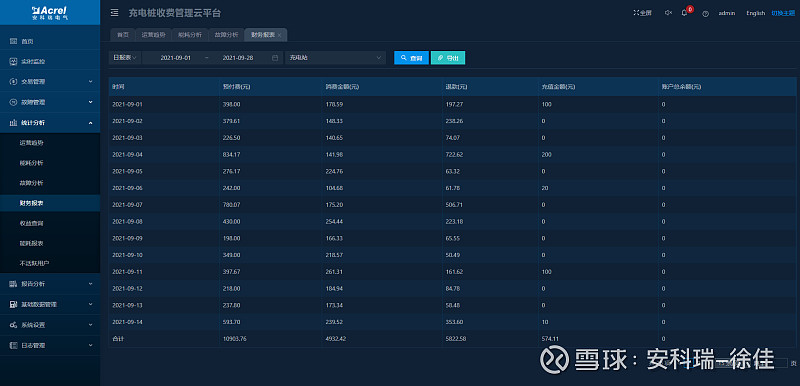Click the 261.31 consumption value
This screenshot has height=386, width=800.
(334, 272)
